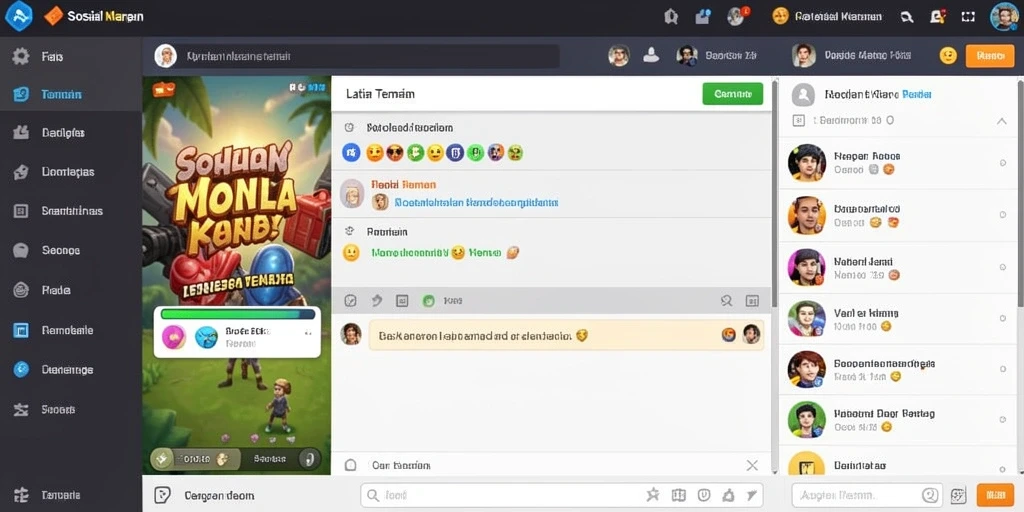This screenshot has height=512, width=1024.
Task: Click the emoji icon inside bottom-right input field
Action: (929, 496)
